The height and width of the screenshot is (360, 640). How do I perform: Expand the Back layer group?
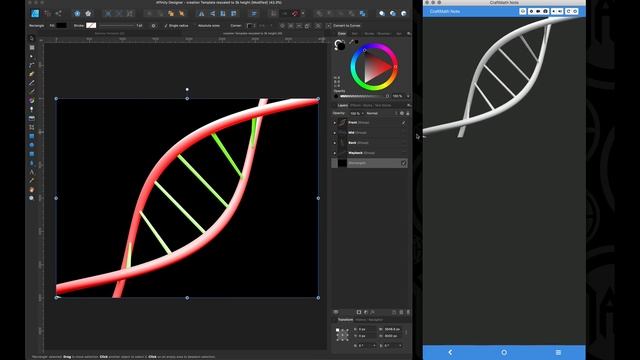[335, 143]
